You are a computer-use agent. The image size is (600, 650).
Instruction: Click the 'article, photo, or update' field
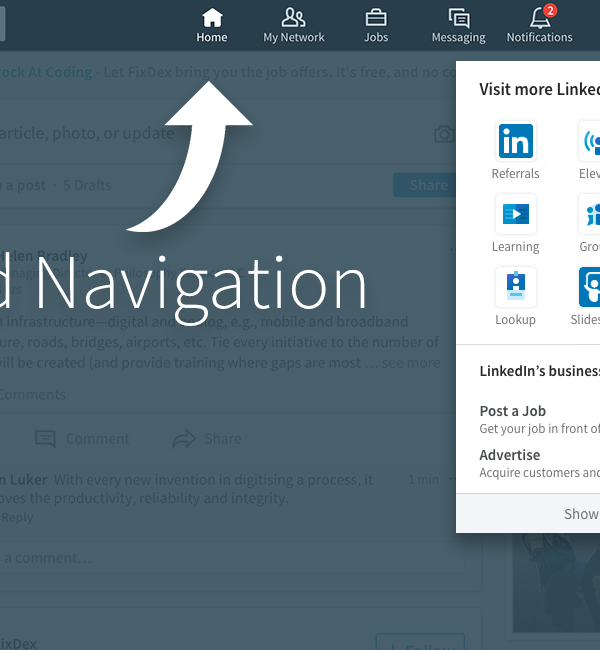click(87, 133)
